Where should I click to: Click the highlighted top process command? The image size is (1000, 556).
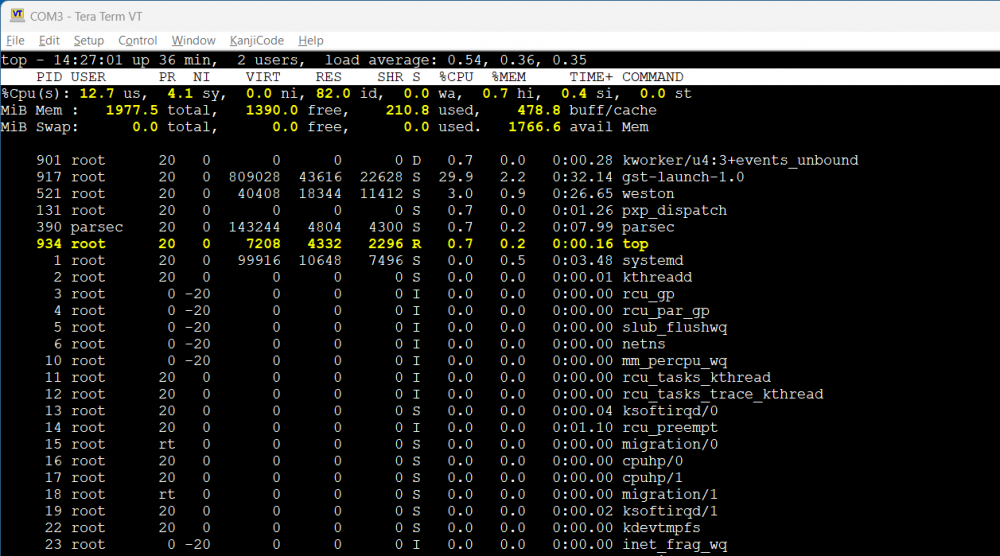click(635, 244)
